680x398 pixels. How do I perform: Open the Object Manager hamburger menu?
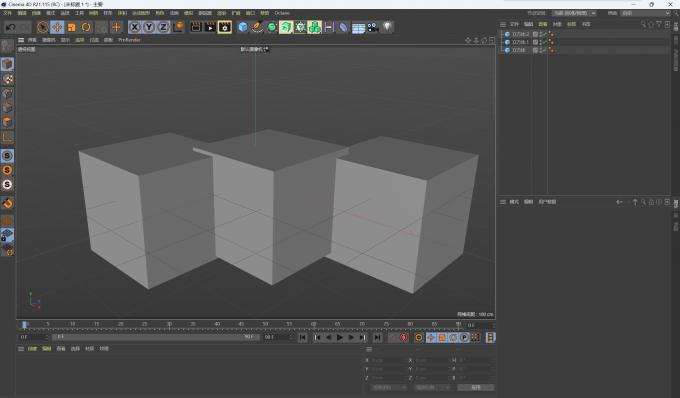503,24
